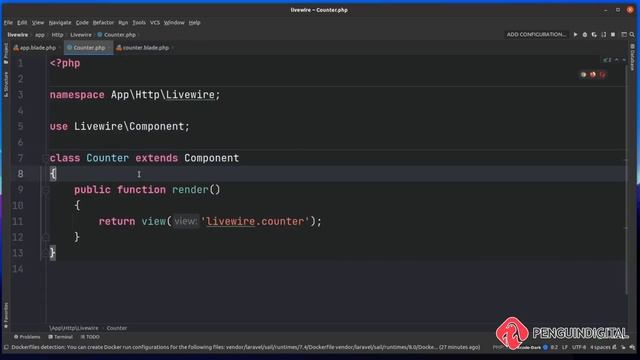Open the Project tool window stripe
Screen dimensions: 640x360
(x=6, y=53)
